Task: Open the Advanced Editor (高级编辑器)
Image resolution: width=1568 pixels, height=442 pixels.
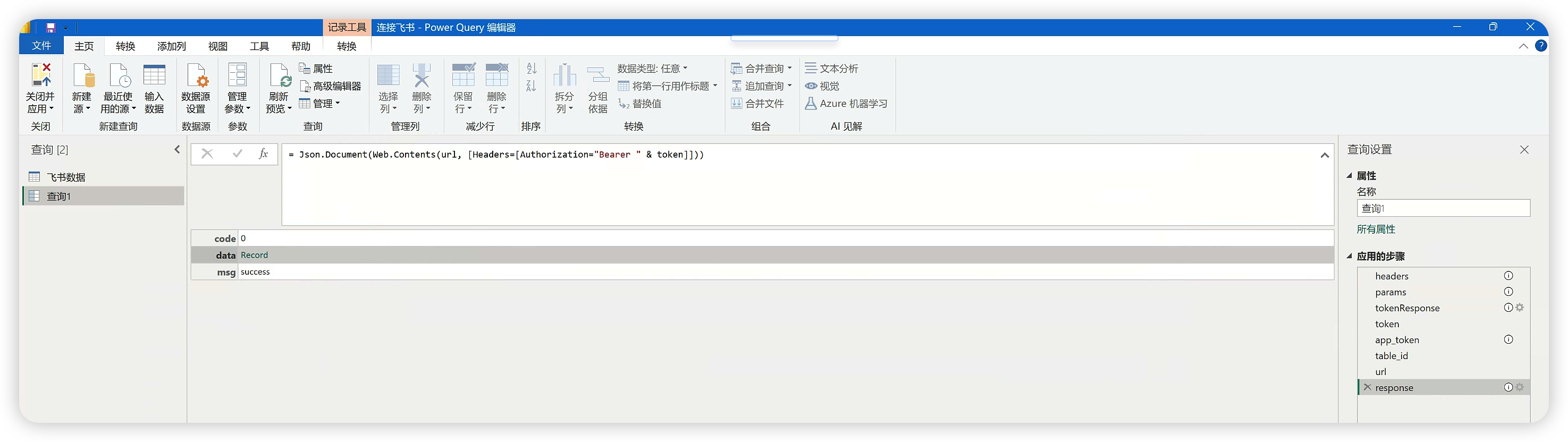Action: (x=330, y=86)
